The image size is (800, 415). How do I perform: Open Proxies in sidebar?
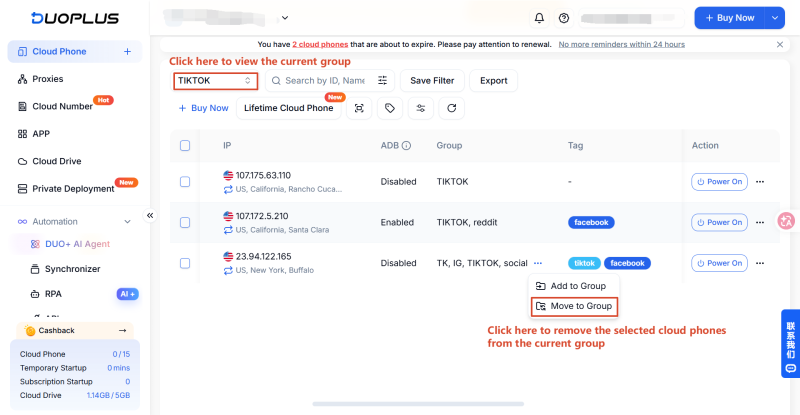(x=47, y=79)
